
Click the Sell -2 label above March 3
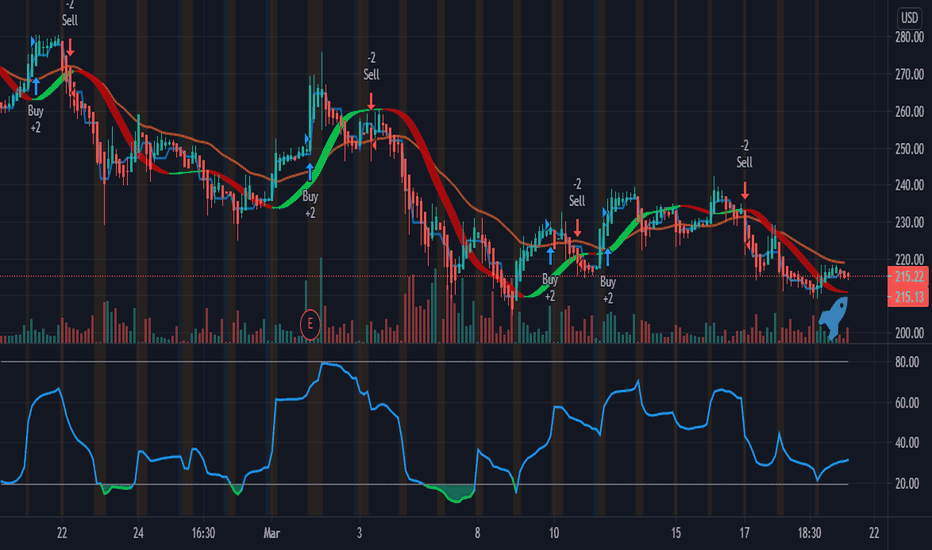[371, 66]
